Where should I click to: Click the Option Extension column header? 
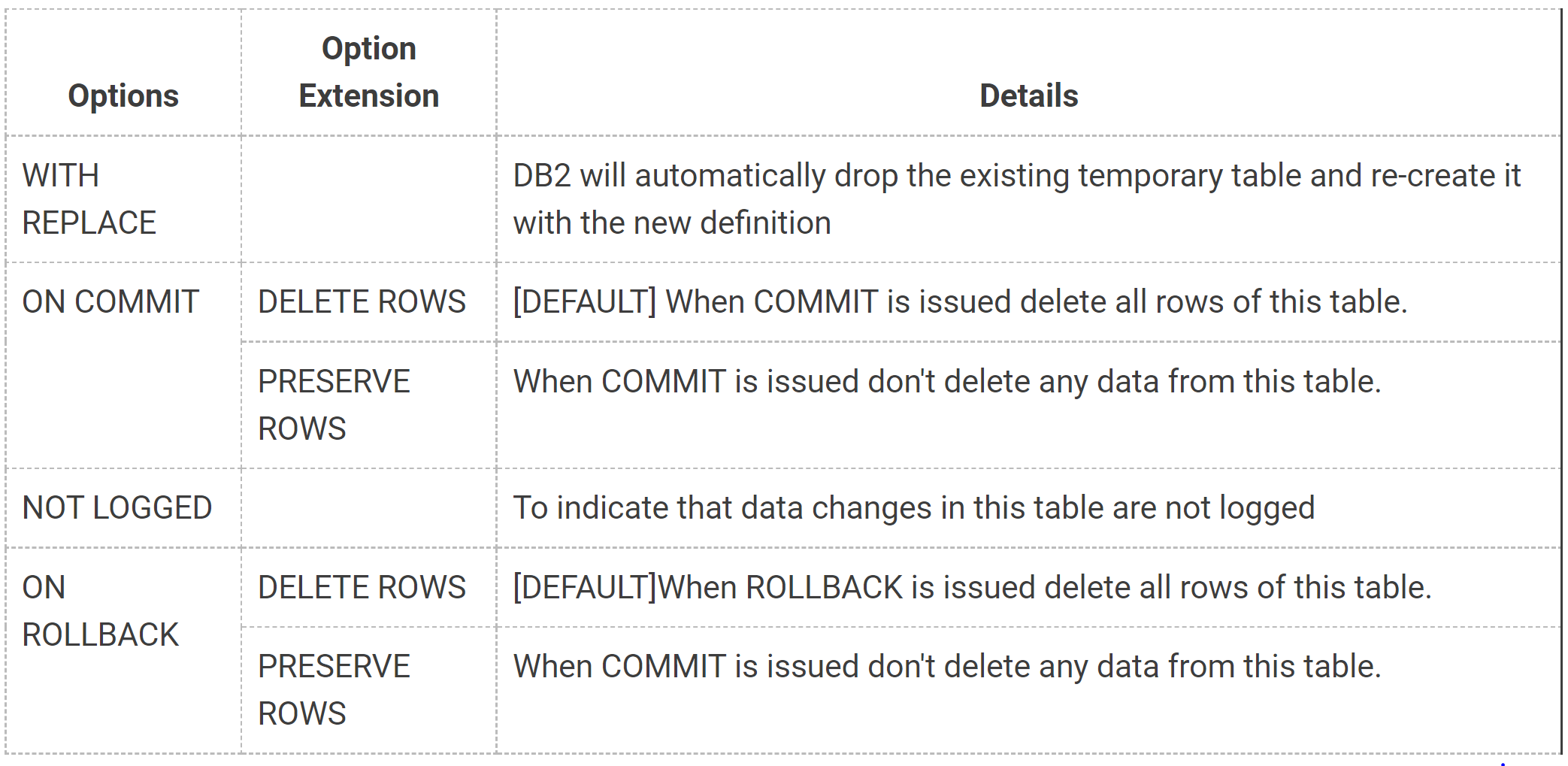click(x=368, y=72)
